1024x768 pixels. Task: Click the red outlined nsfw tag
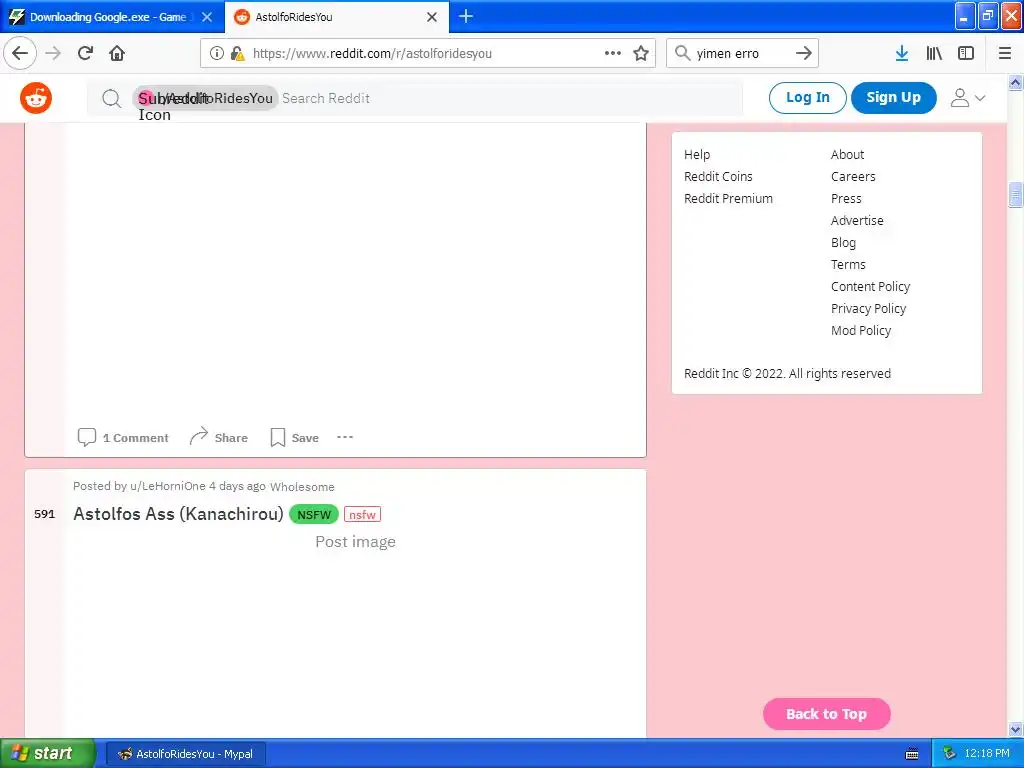pyautogui.click(x=362, y=515)
